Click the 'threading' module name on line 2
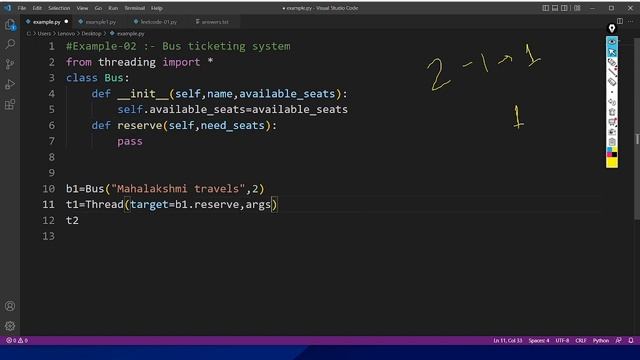The width and height of the screenshot is (640, 360). 127,62
